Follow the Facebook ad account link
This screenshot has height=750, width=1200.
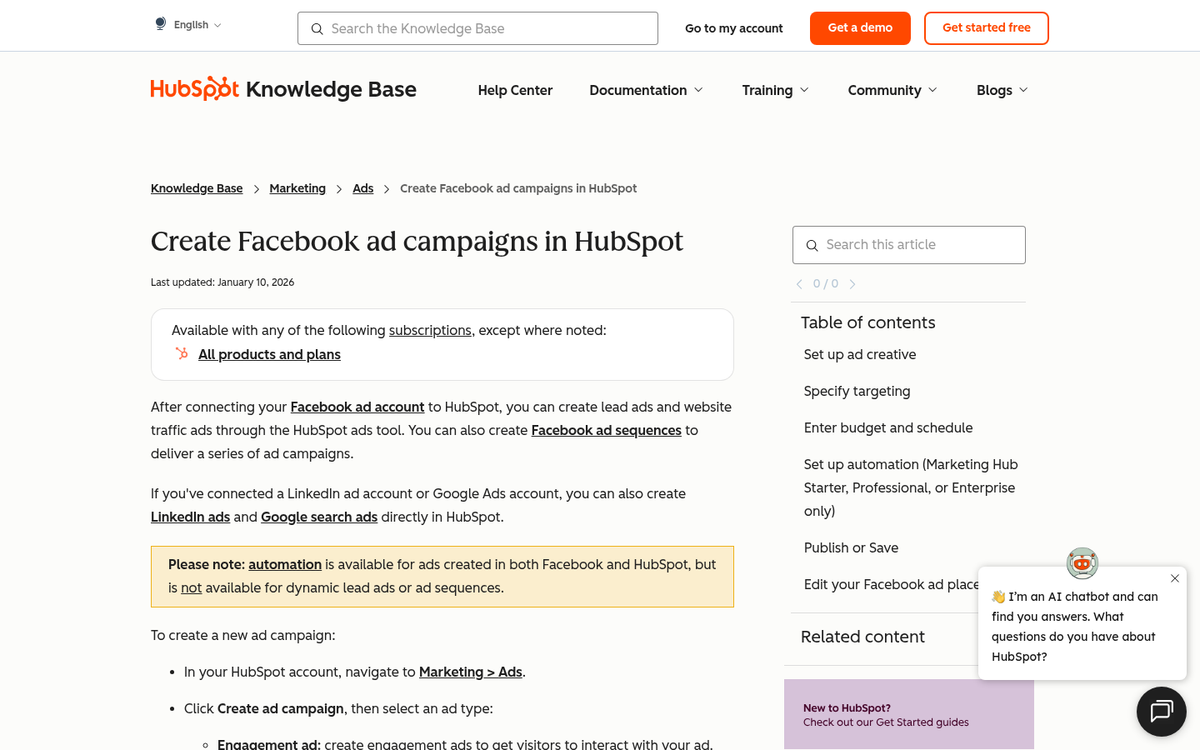click(x=357, y=407)
